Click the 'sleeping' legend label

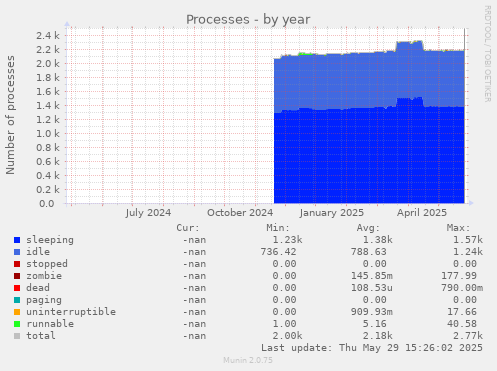point(50,240)
